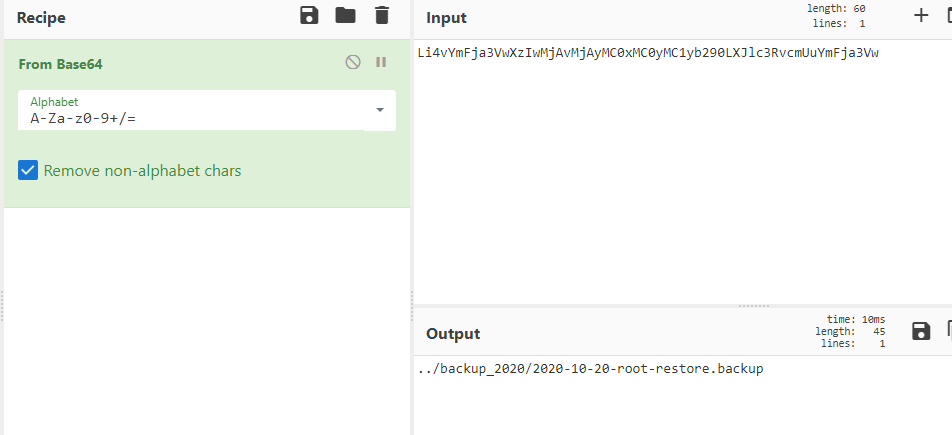Set breakpoint on From Base64 operation

(381, 62)
